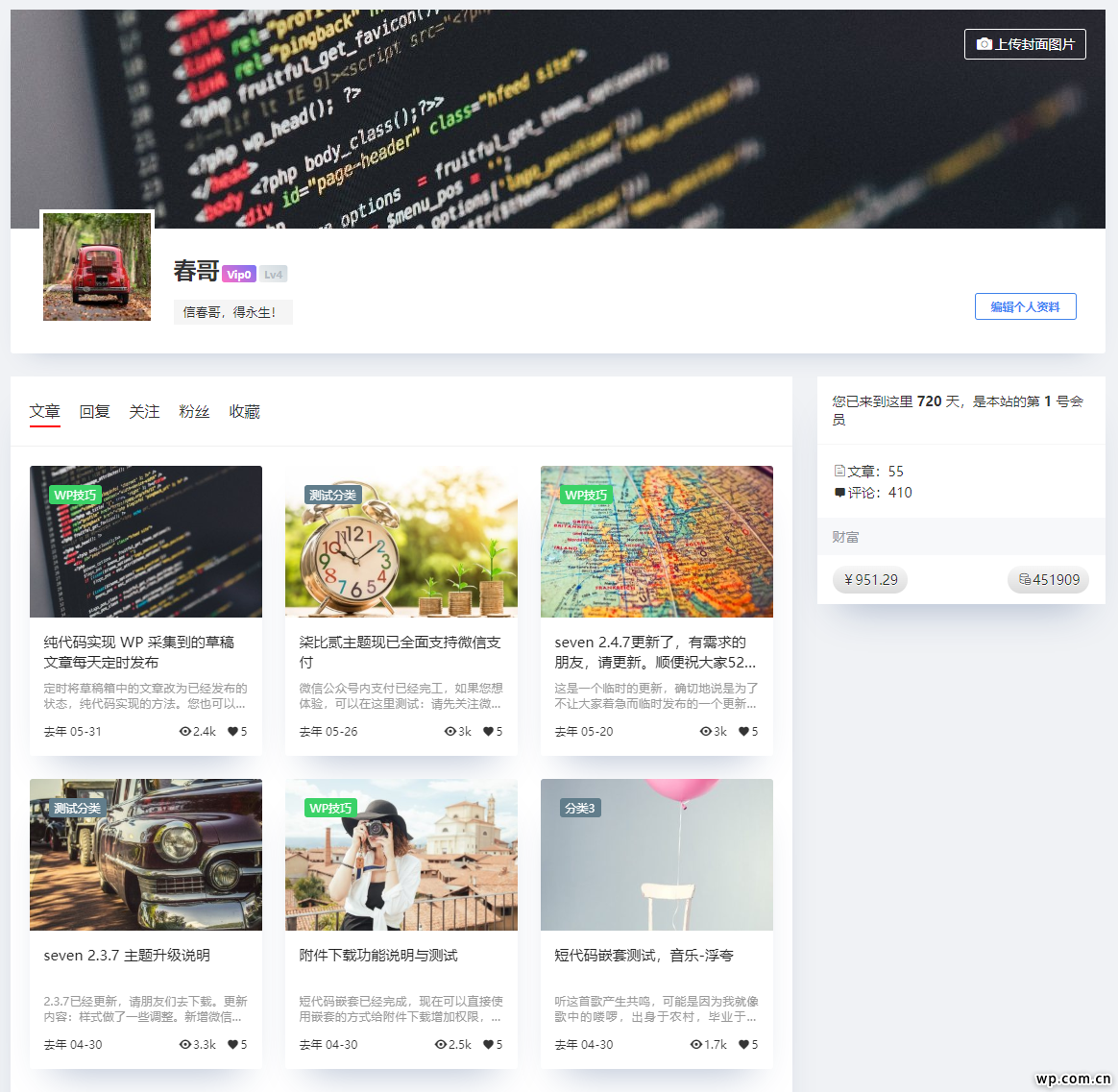Open article 柒比贰主题现已全面支持微信支付
Screen dimensions: 1118x1092
coord(400,652)
